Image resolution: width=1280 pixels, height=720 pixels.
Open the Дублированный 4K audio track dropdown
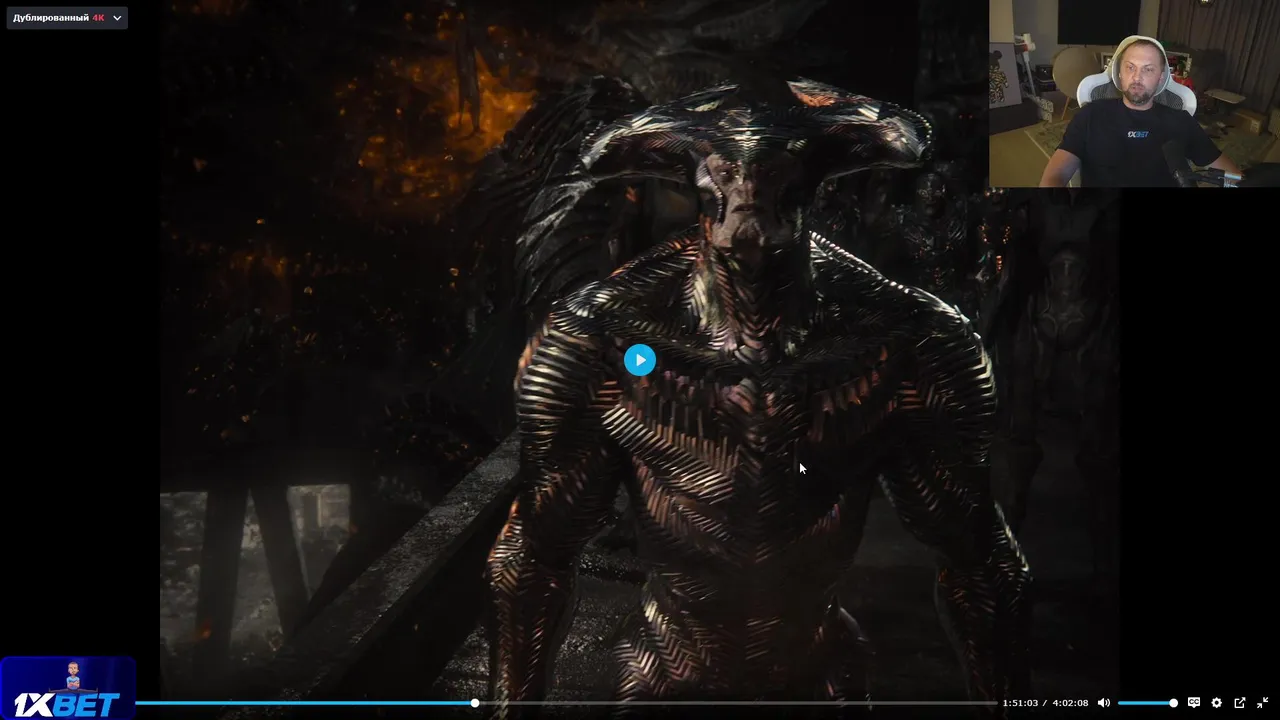tap(67, 18)
